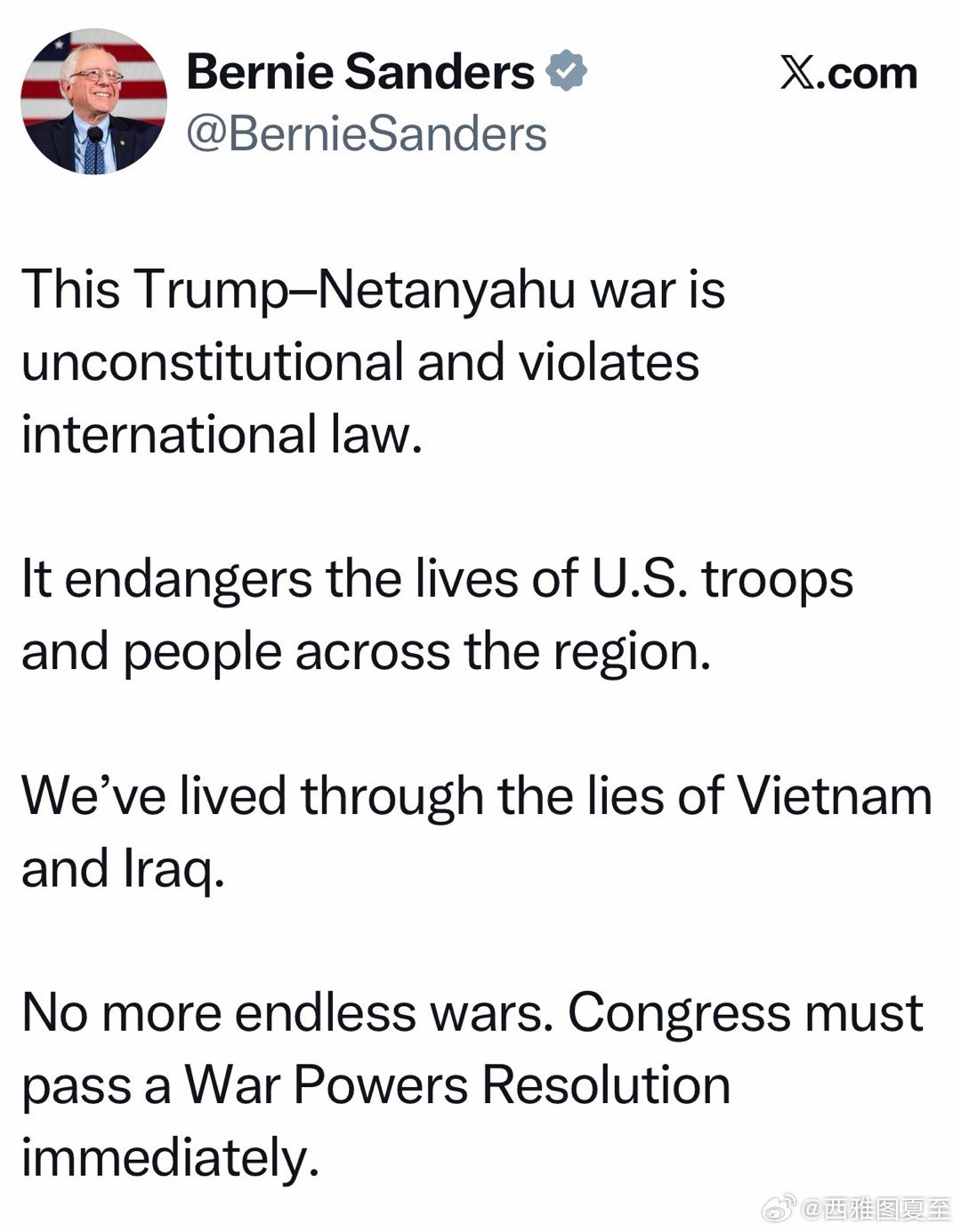The height and width of the screenshot is (1232, 961).
Task: Click the phrase "War Powers Resolution"
Action: pyautogui.click(x=457, y=1086)
